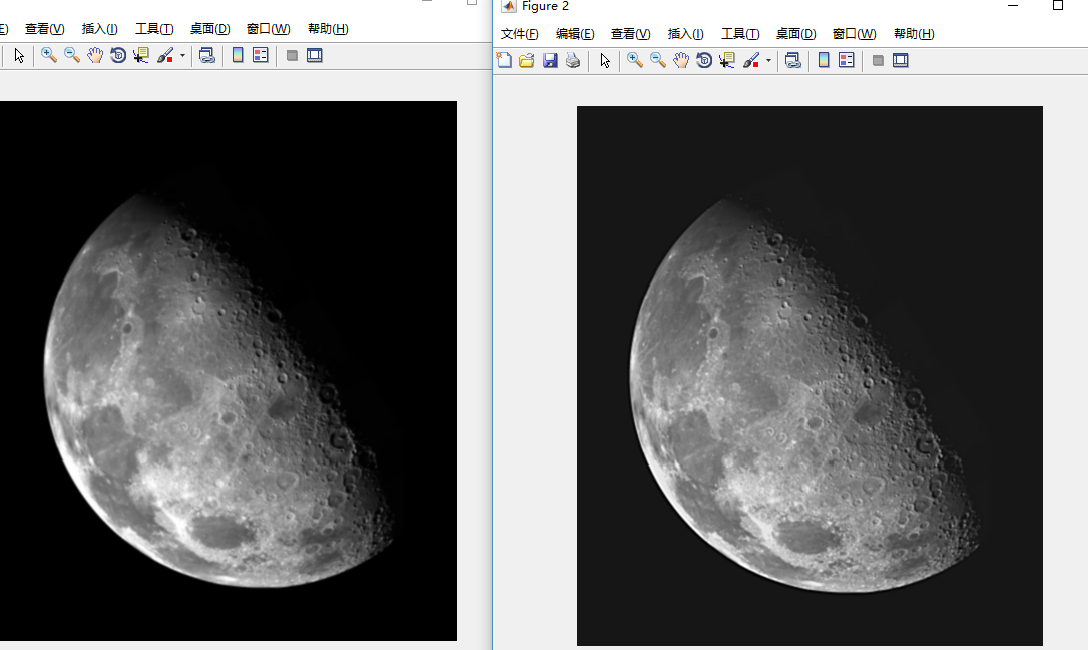This screenshot has height=650, width=1088.
Task: Print Figure 2 with the printer icon
Action: pyautogui.click(x=573, y=61)
